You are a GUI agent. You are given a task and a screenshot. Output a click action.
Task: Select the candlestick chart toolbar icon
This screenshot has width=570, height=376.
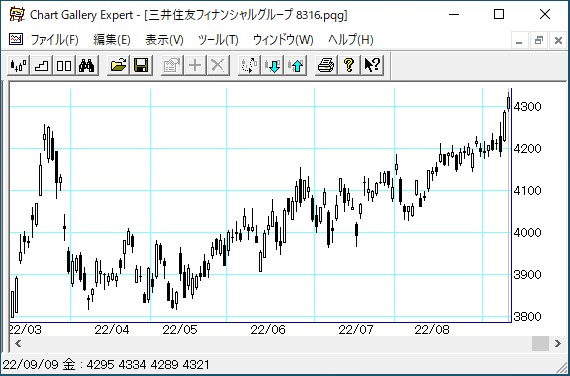pos(19,66)
